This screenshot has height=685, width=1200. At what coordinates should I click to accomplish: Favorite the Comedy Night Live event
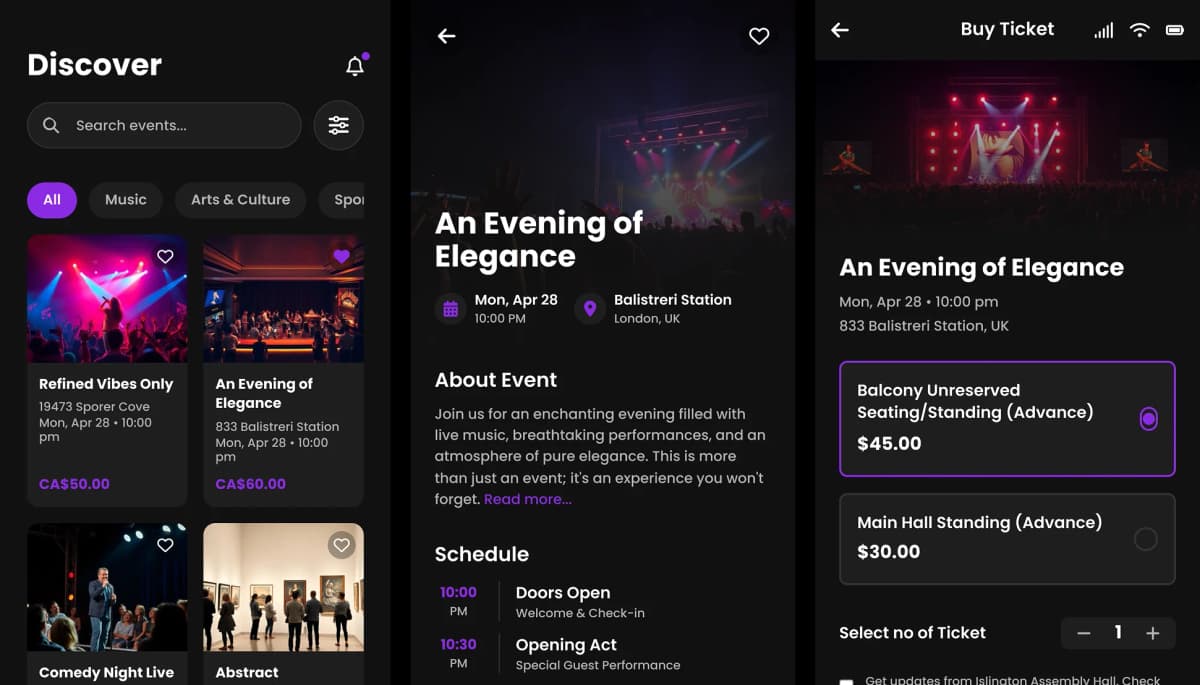pos(165,545)
